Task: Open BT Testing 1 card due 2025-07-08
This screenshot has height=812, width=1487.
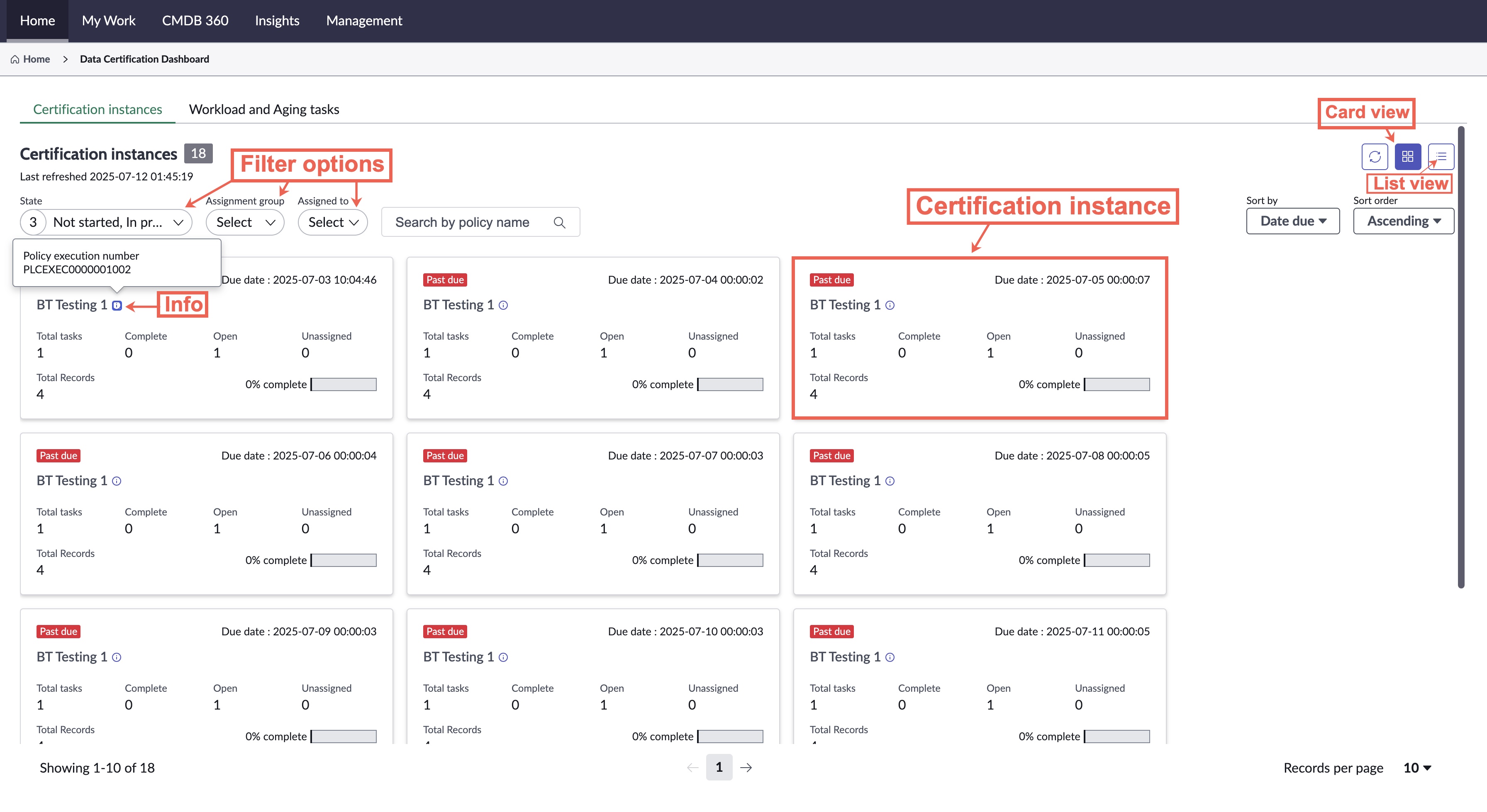Action: click(x=980, y=514)
